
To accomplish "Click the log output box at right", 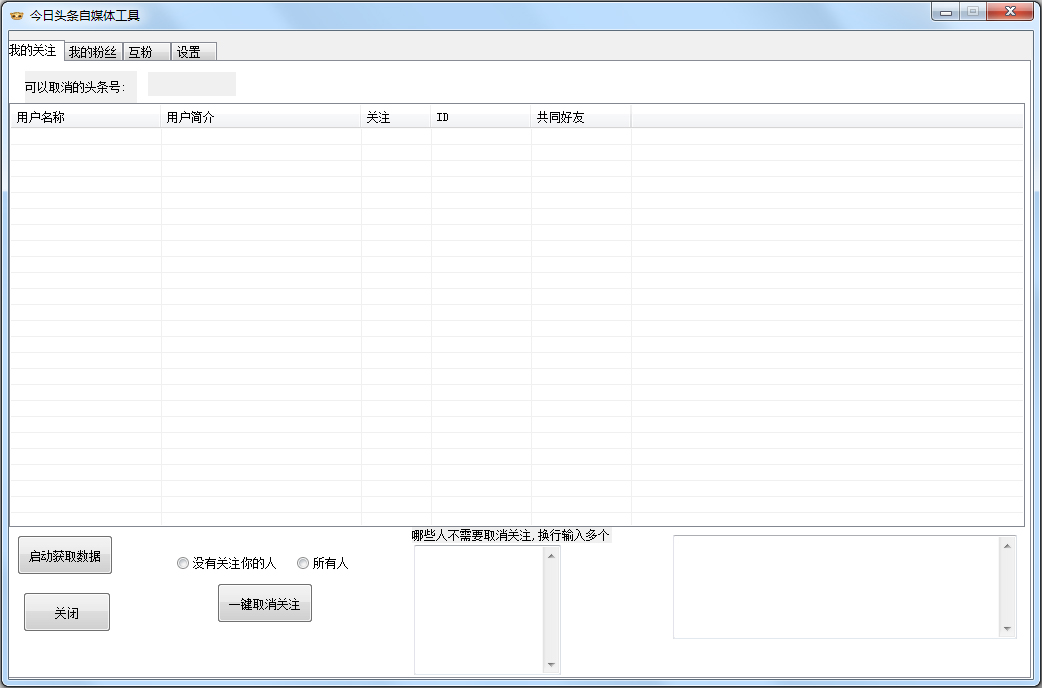I will pos(836,586).
